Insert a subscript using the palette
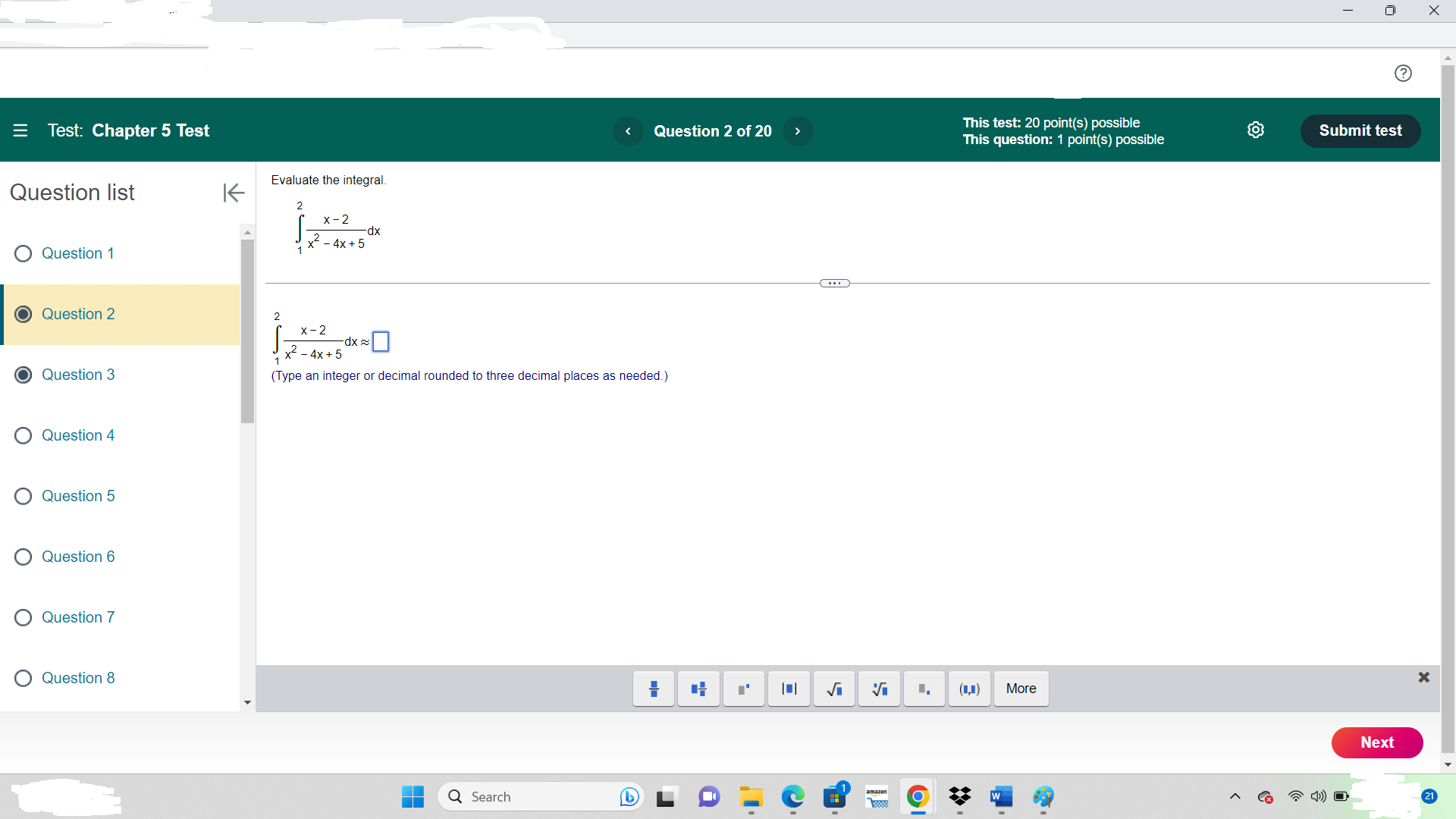Screen dimensions: 1456x819 924,689
